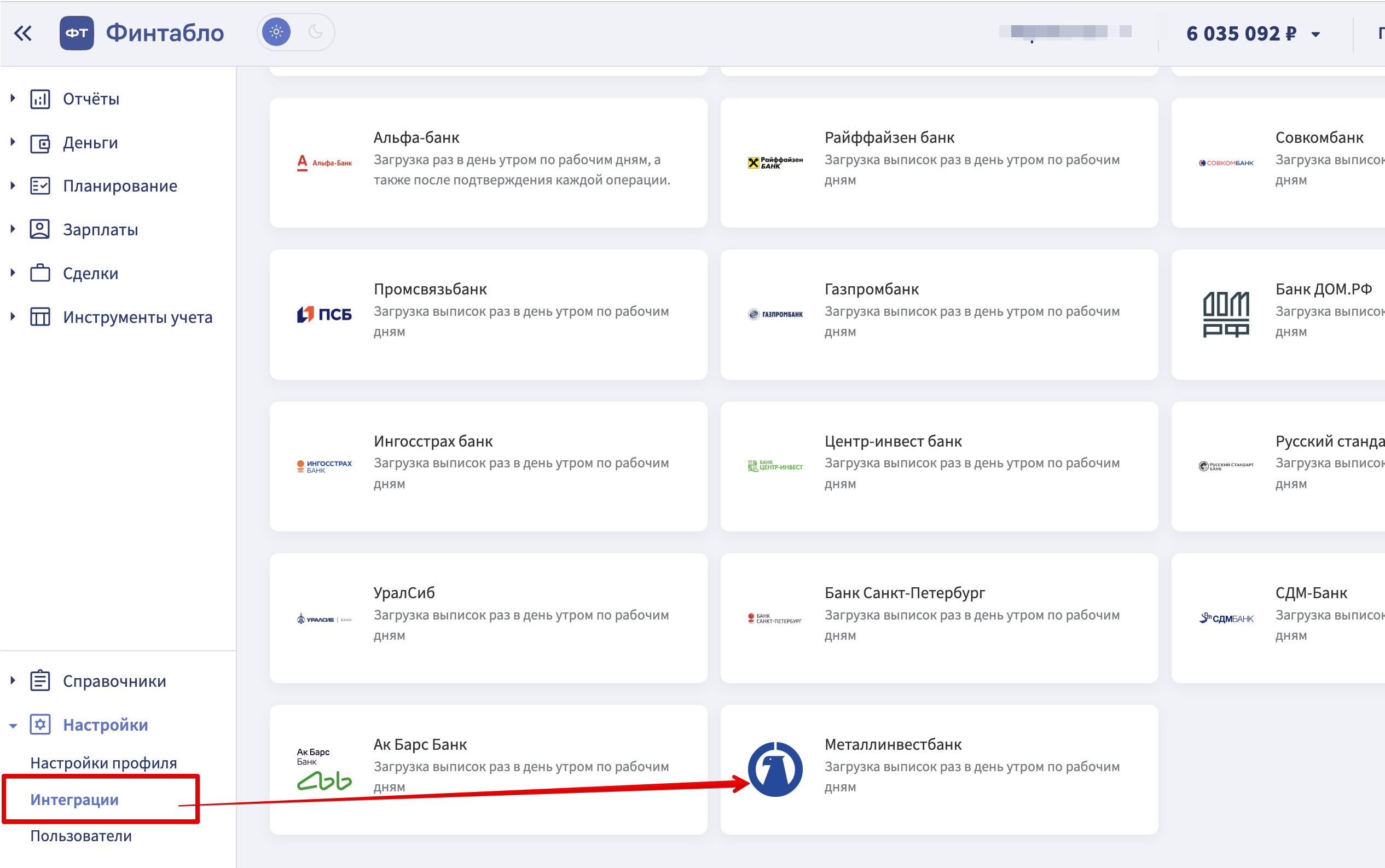Click the Банк ДОМ.РФ logo
The height and width of the screenshot is (868, 1385).
pos(1226,315)
